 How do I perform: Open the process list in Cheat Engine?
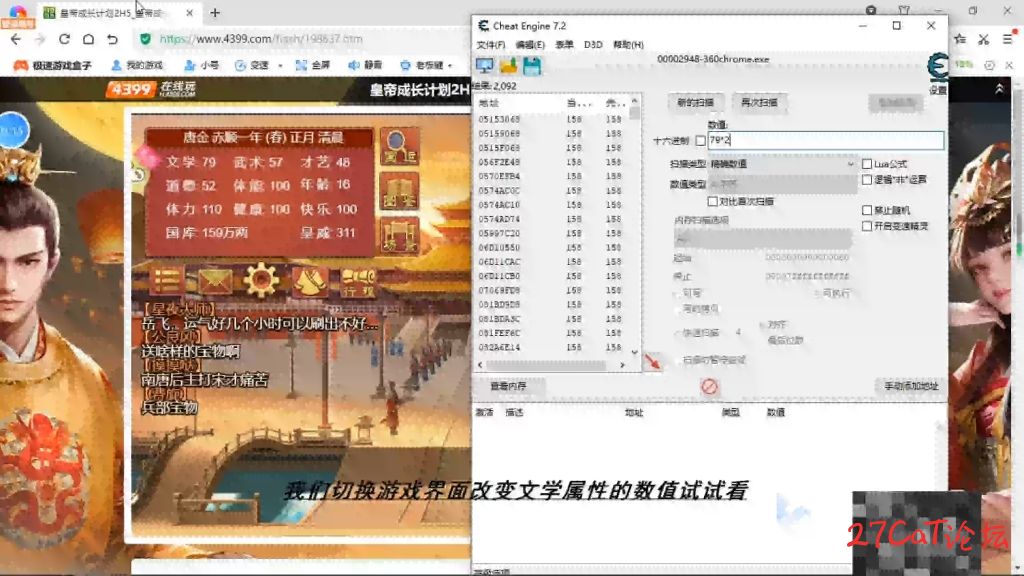pyautogui.click(x=485, y=65)
